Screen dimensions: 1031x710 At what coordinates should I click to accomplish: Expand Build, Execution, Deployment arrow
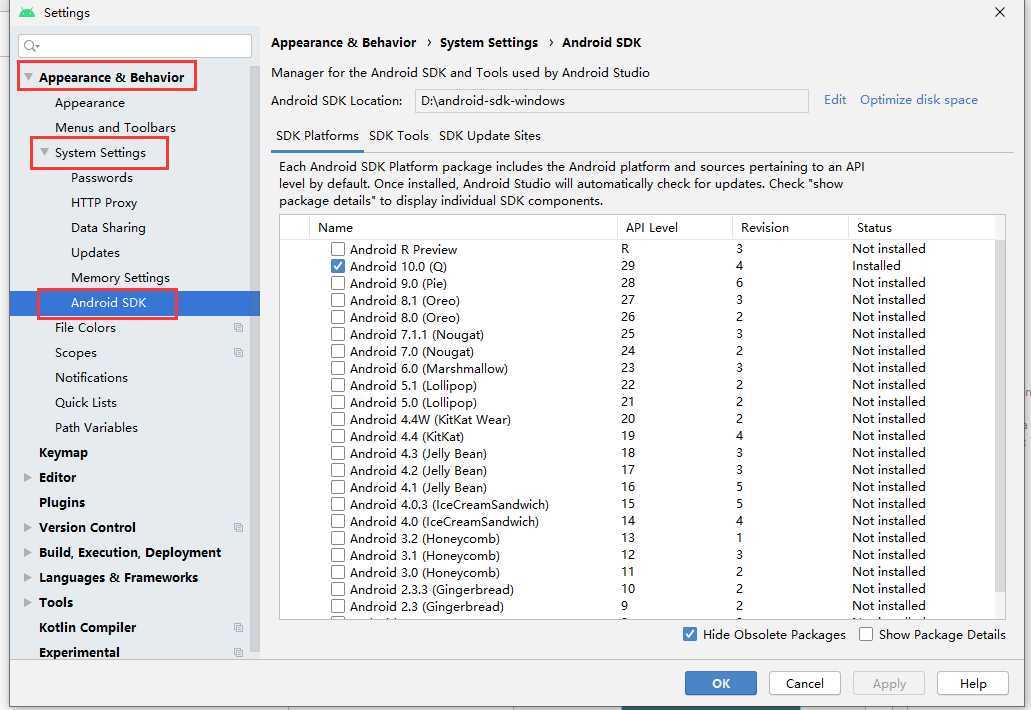(28, 552)
